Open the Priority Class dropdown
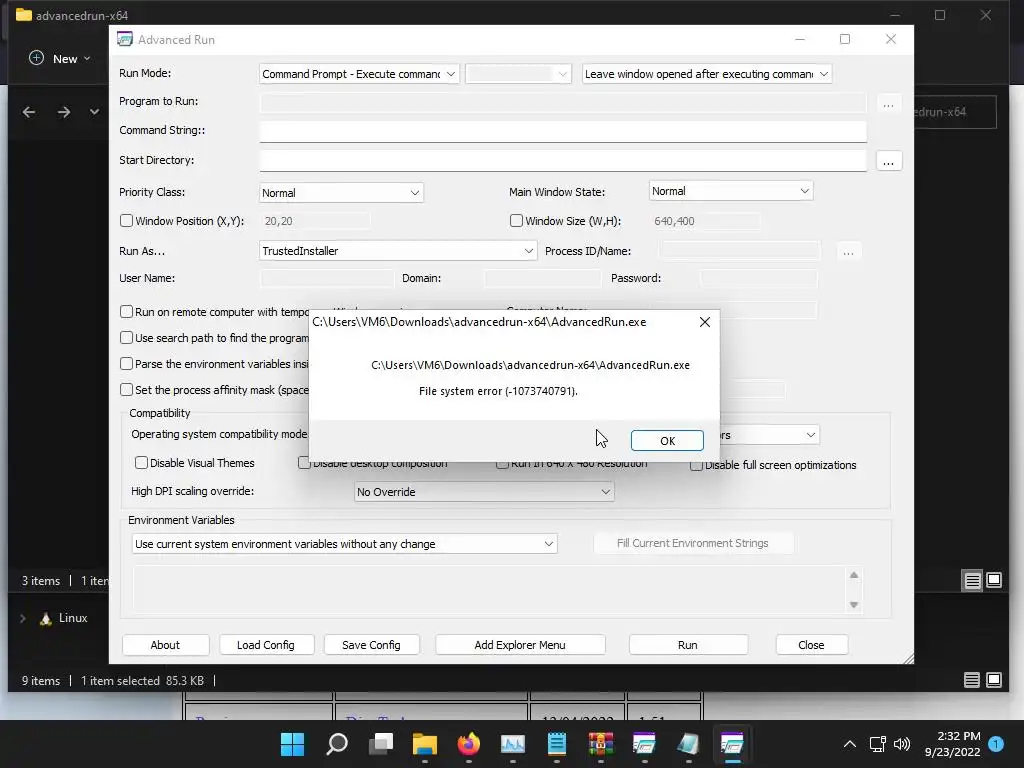Viewport: 1024px width, 768px height. pos(341,193)
